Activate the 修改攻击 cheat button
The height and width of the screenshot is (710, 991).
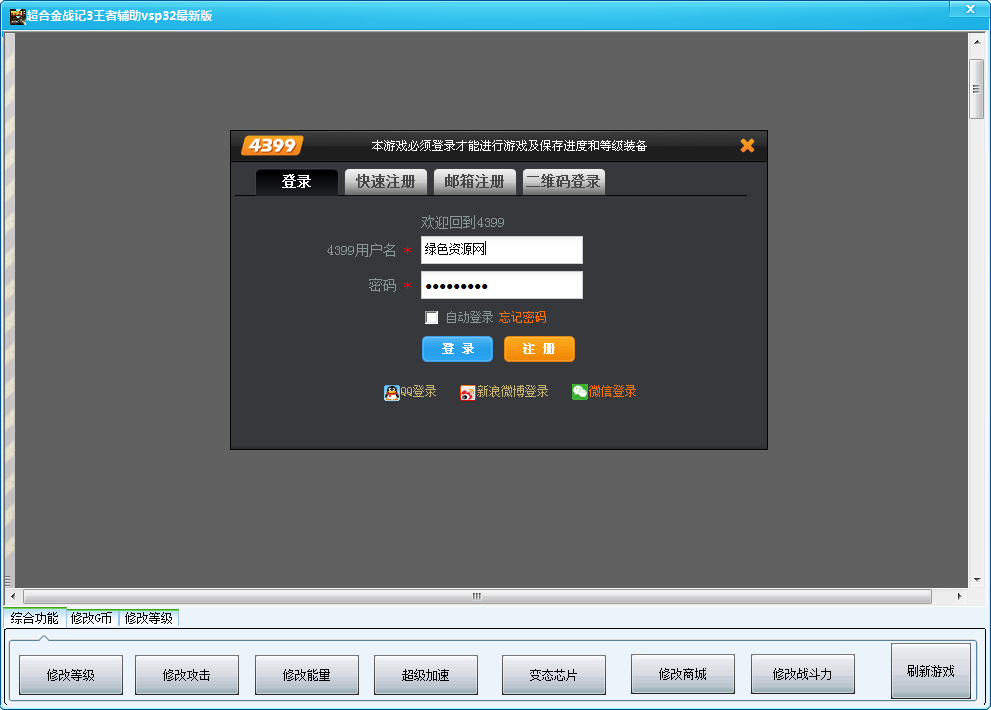[x=186, y=674]
